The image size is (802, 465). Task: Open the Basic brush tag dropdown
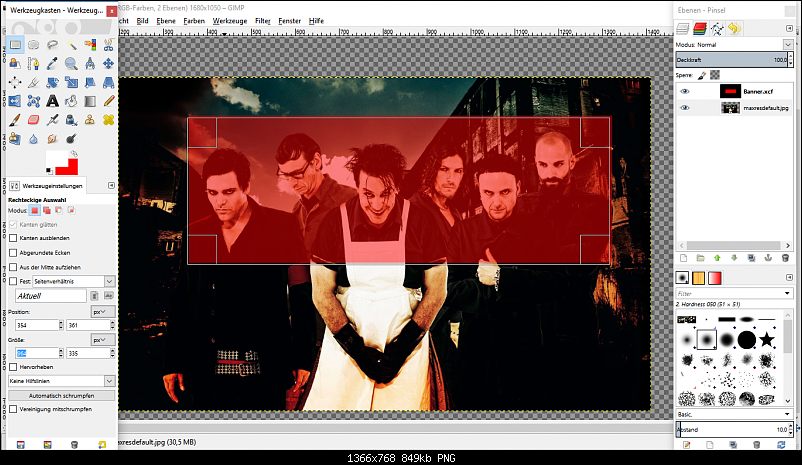[734, 414]
